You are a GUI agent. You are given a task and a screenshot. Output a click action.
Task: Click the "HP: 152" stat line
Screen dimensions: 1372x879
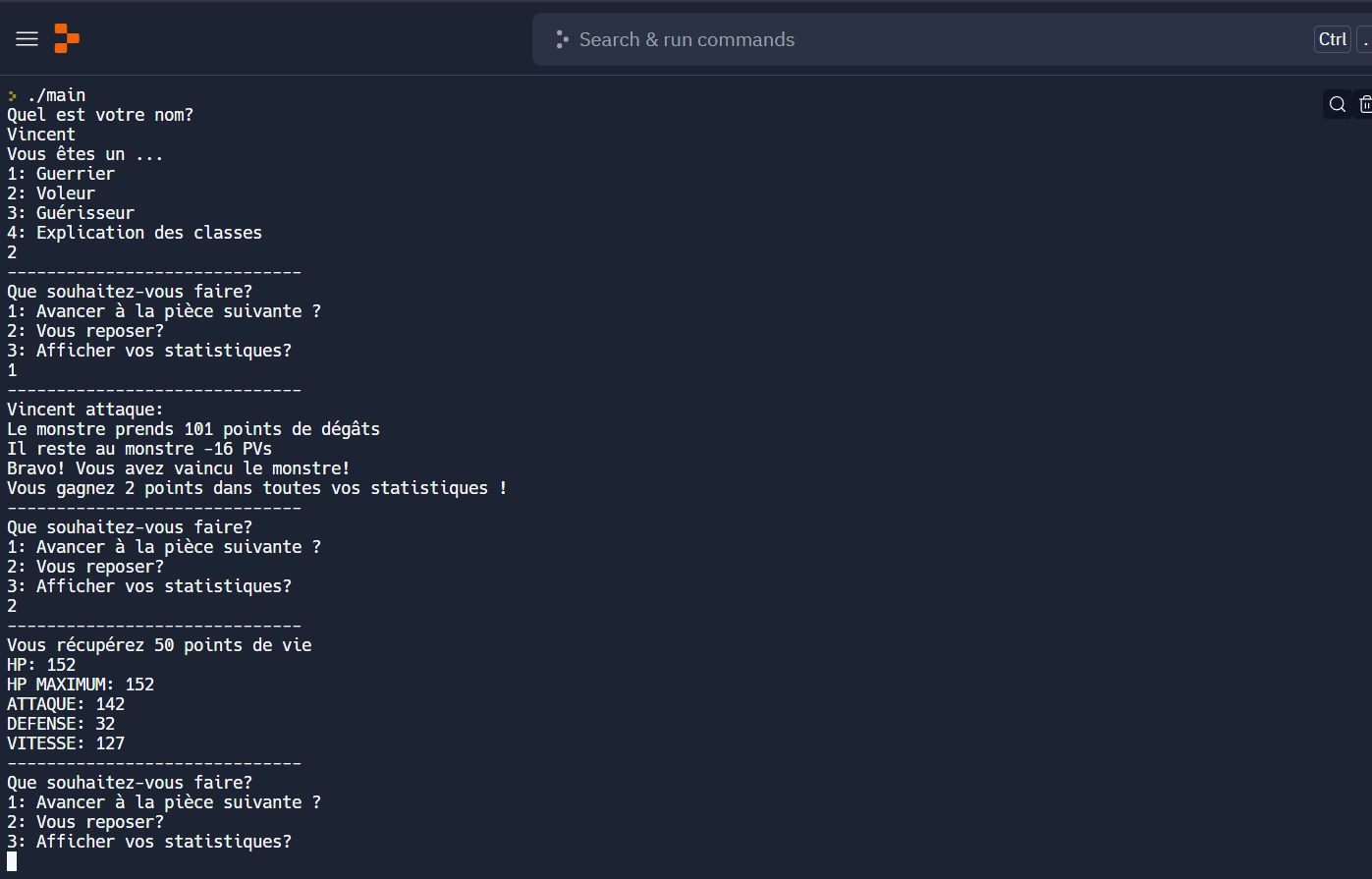pyautogui.click(x=41, y=665)
